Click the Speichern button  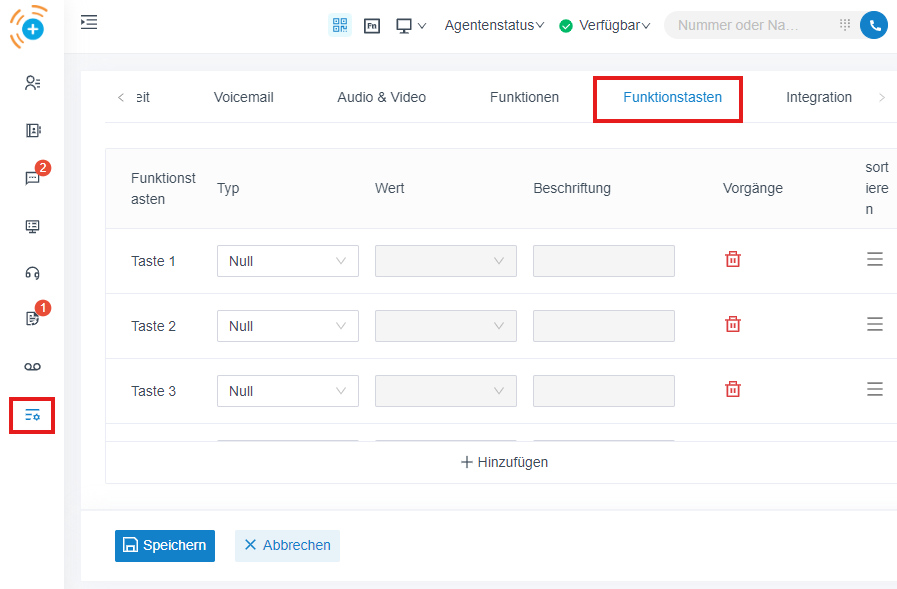(165, 545)
